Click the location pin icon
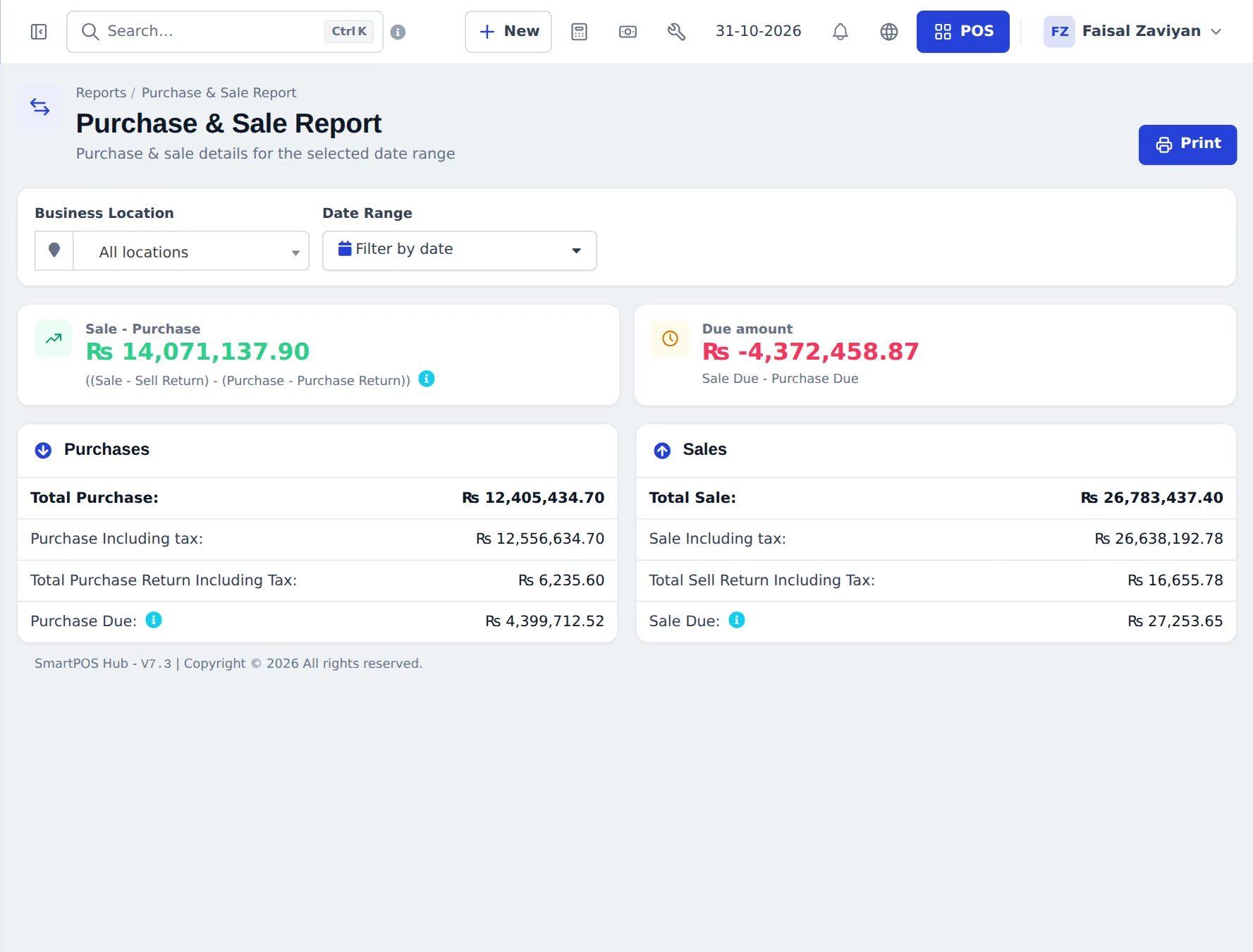This screenshot has height=952, width=1253. (x=54, y=250)
